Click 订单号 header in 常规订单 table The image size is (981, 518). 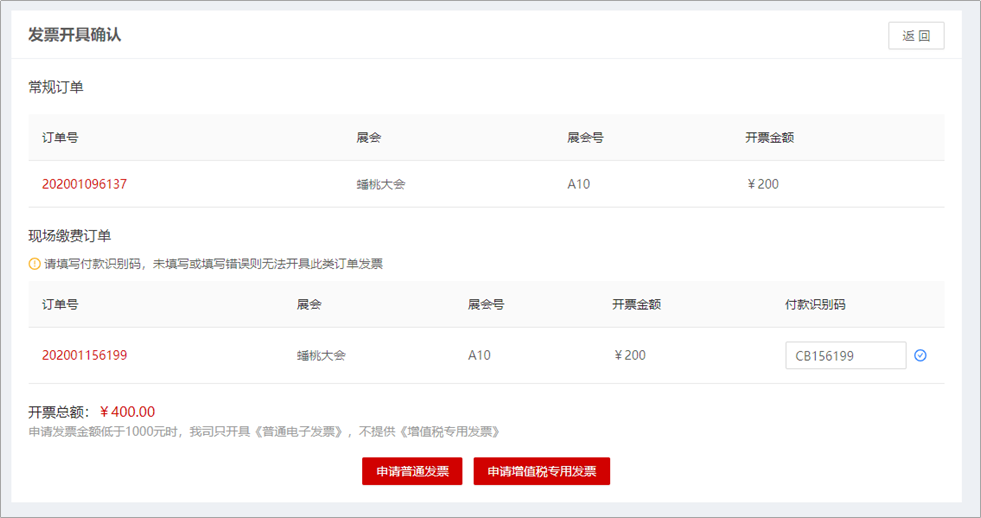(x=60, y=138)
